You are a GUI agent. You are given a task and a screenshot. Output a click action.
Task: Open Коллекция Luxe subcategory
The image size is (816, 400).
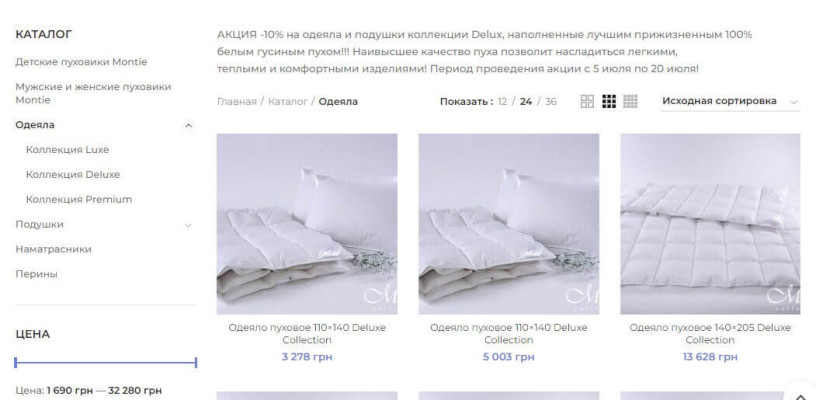pos(68,150)
